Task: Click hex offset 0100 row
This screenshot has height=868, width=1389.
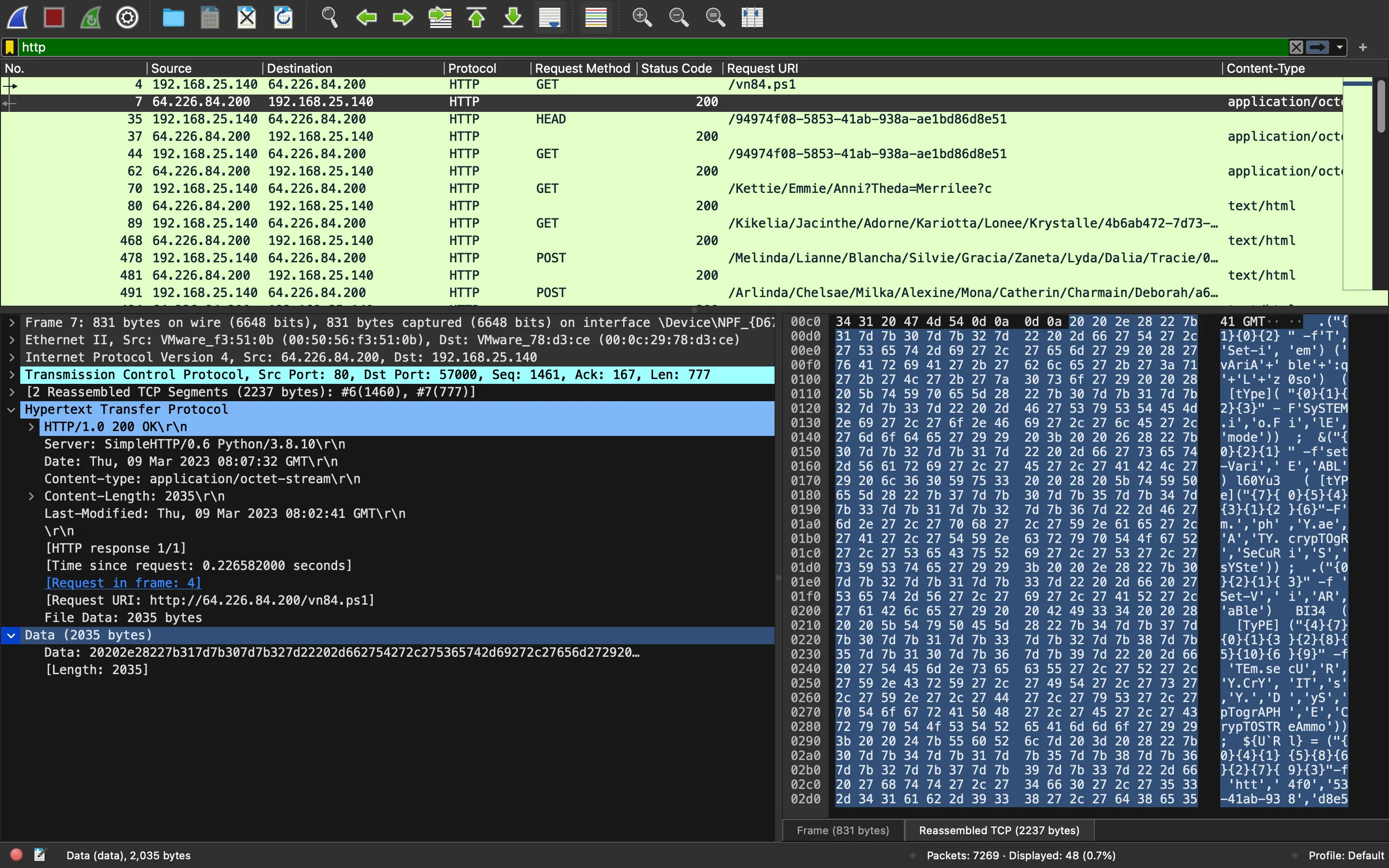Action: (x=805, y=380)
